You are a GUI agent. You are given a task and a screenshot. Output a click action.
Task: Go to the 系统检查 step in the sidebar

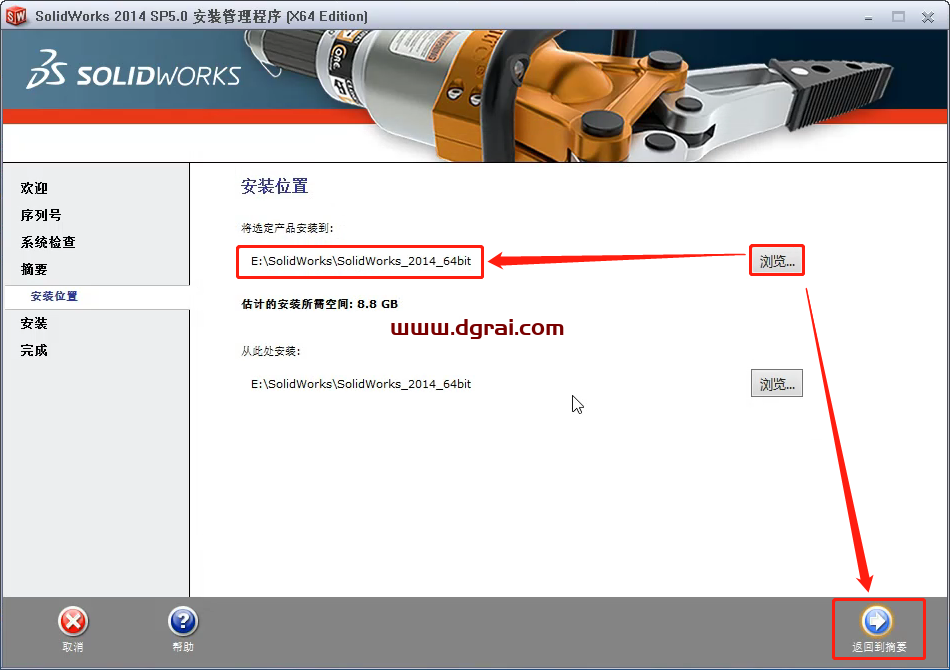pos(48,242)
